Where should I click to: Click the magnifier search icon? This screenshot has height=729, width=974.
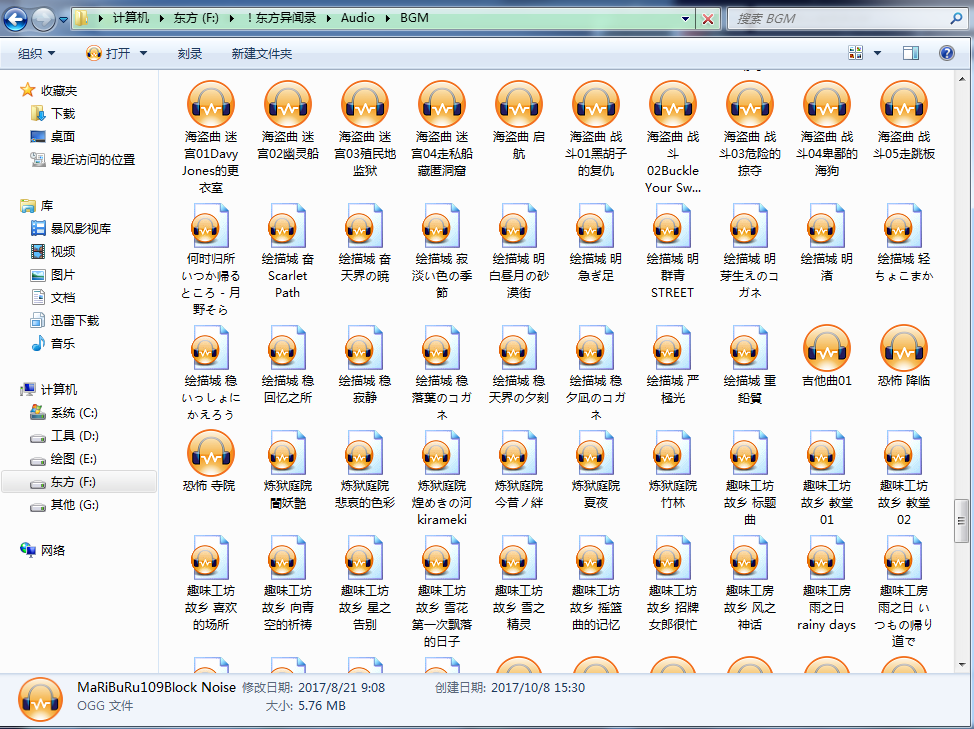coord(957,19)
